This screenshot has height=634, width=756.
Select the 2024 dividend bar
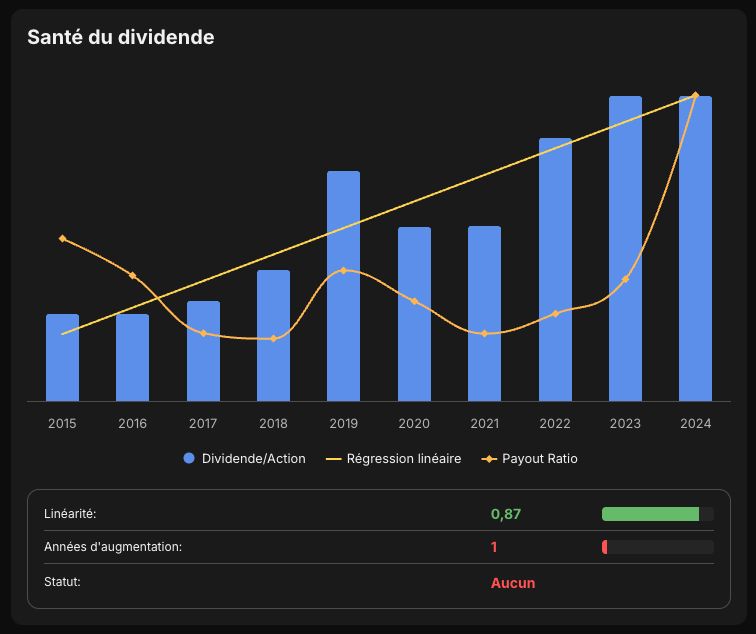tap(695, 248)
